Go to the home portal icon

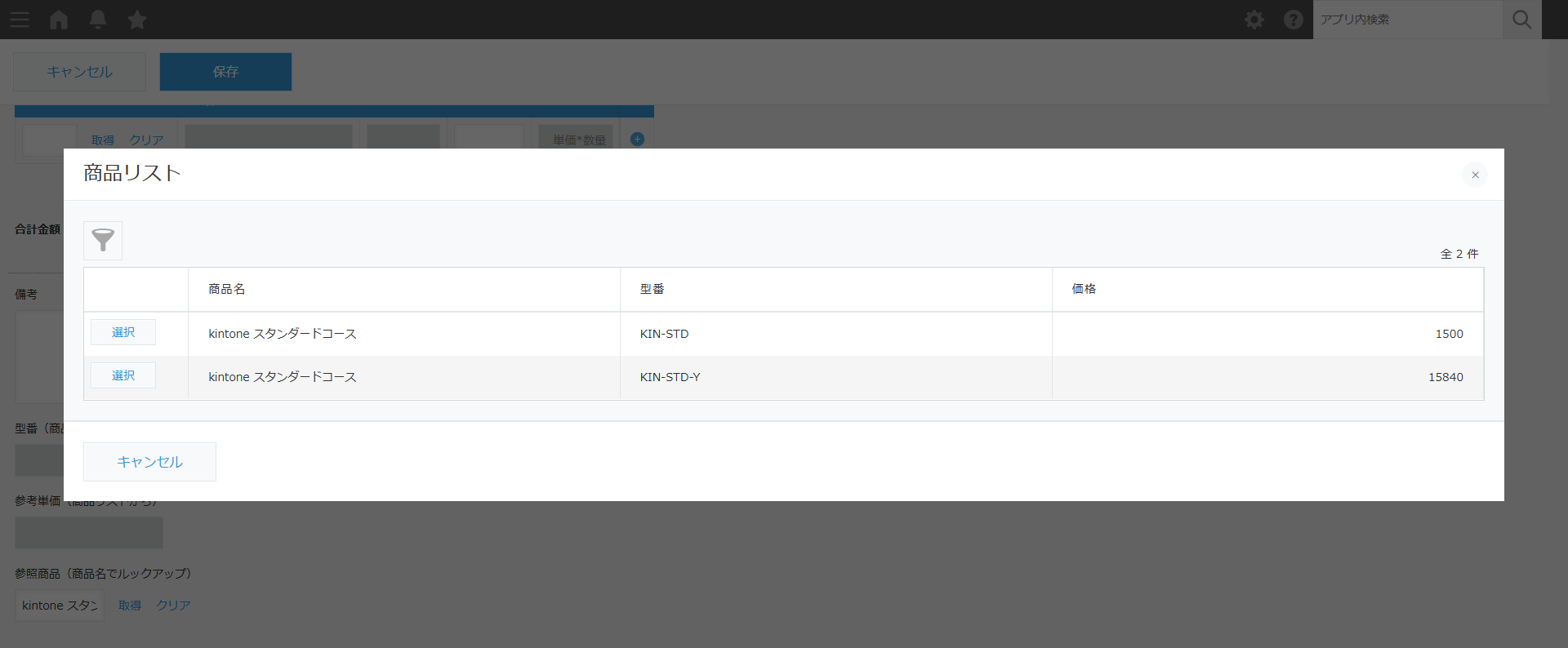pos(59,20)
